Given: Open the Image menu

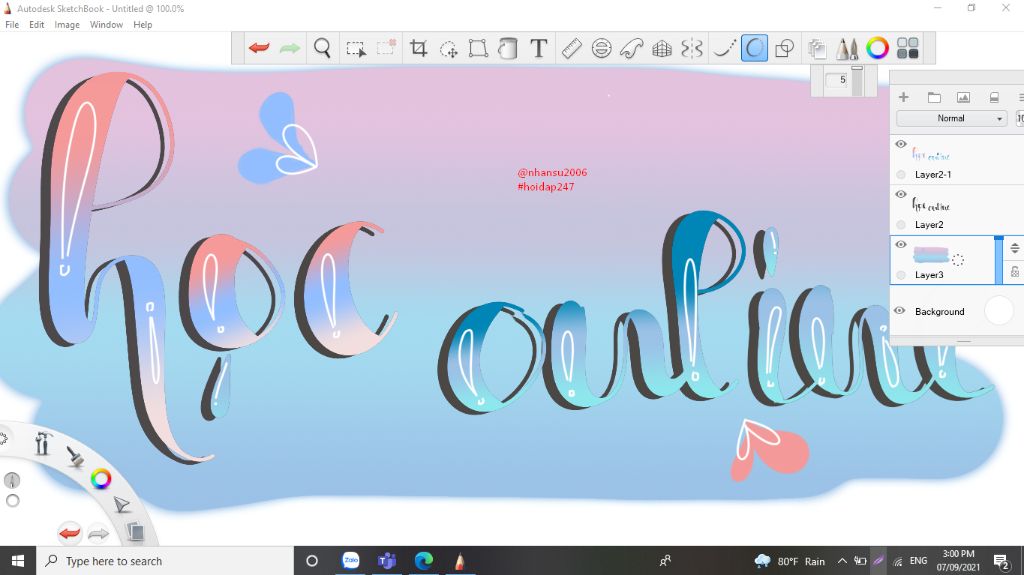Looking at the screenshot, I should (x=67, y=25).
